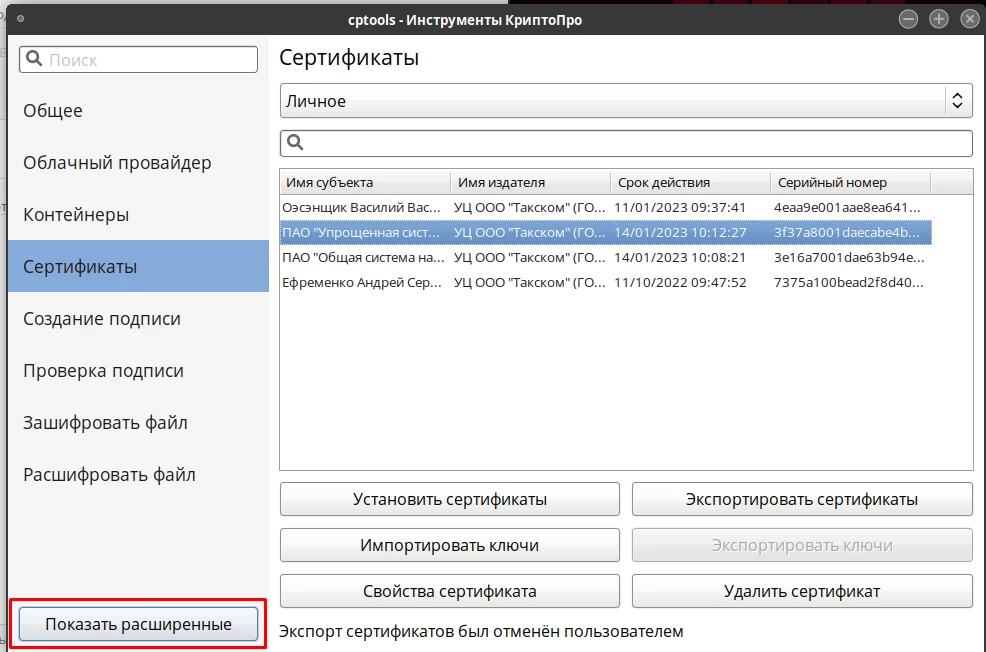
Task: Click serial number 3e16a7001dae63b94e...
Action: coord(848,258)
